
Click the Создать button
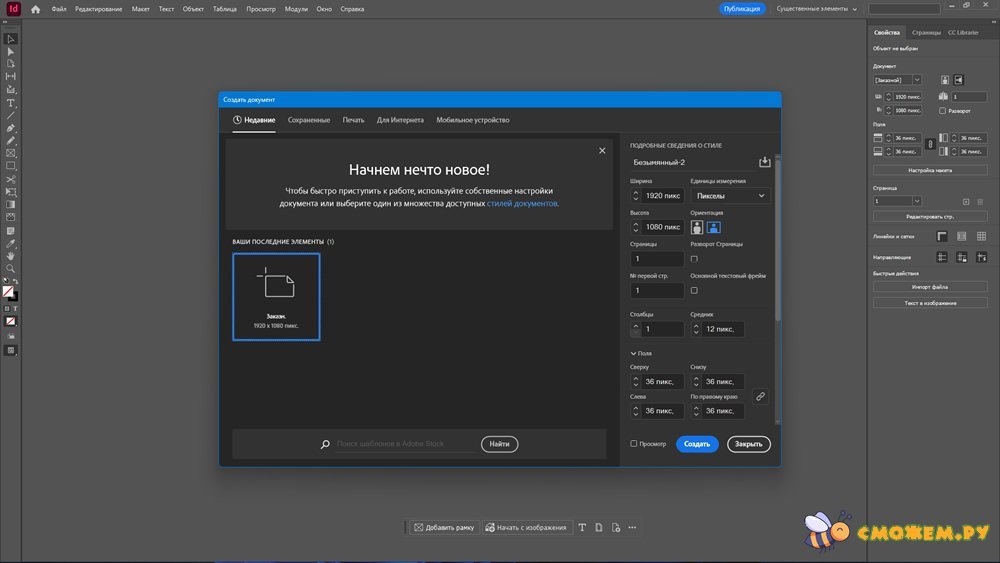[x=697, y=444]
